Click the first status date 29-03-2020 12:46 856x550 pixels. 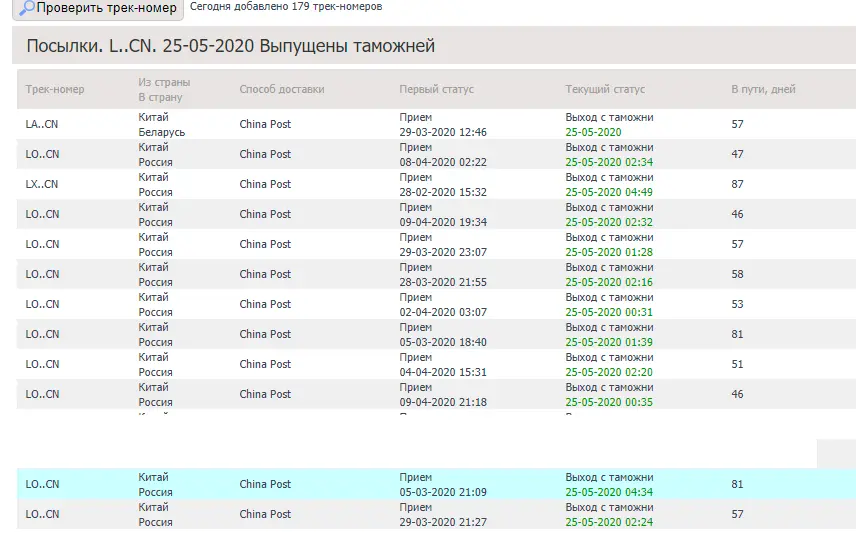[x=443, y=132]
